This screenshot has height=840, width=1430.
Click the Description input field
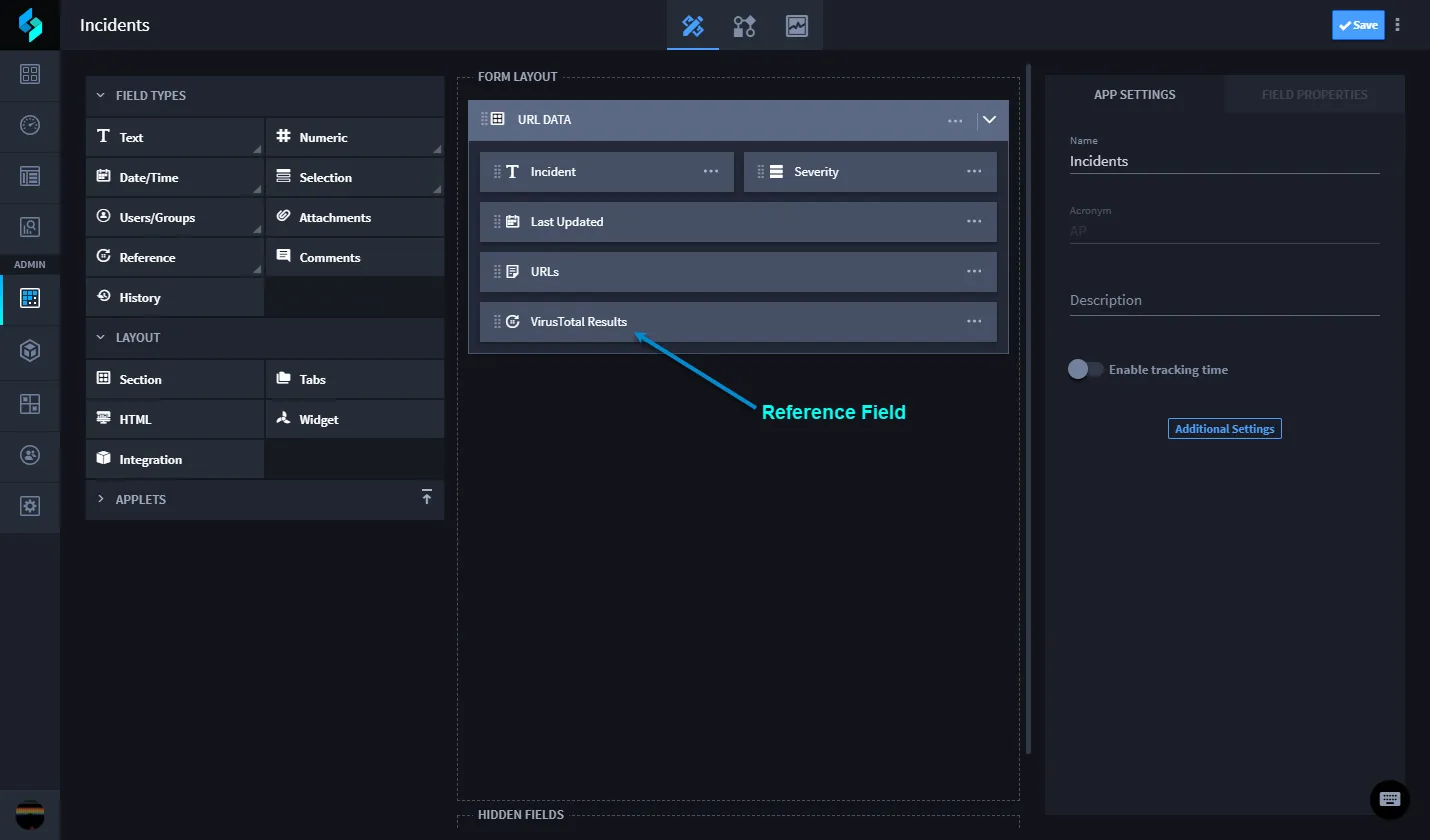point(1225,300)
